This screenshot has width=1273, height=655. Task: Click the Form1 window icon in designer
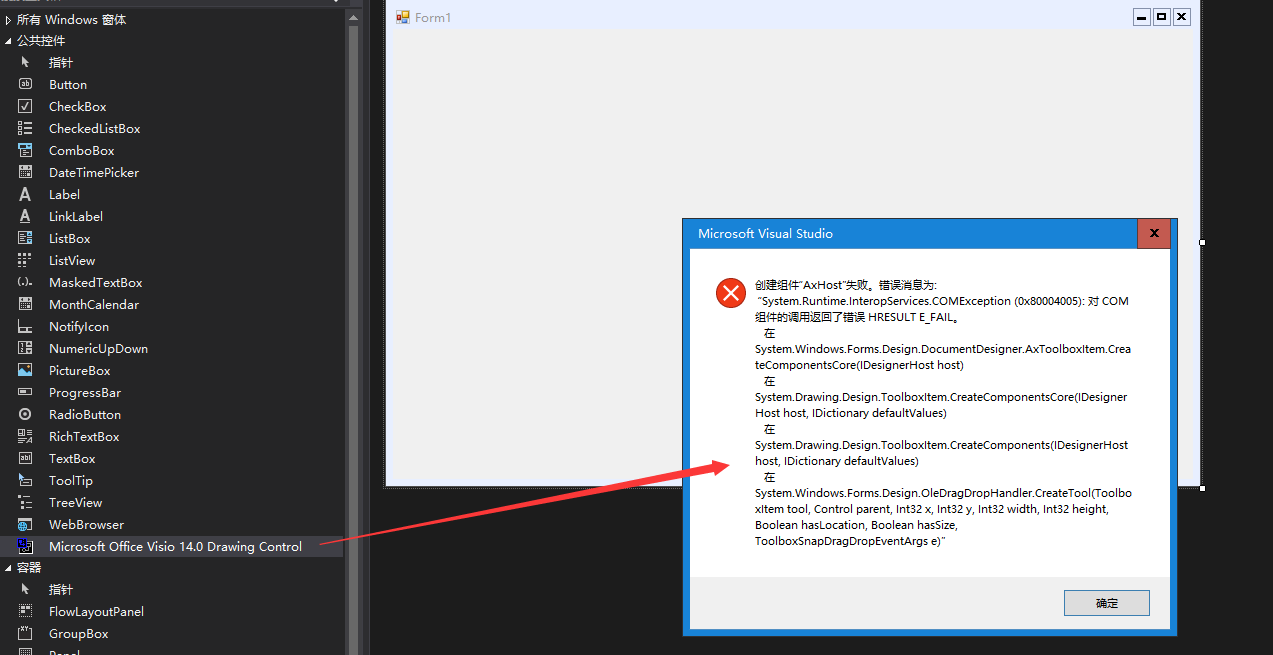coord(403,17)
